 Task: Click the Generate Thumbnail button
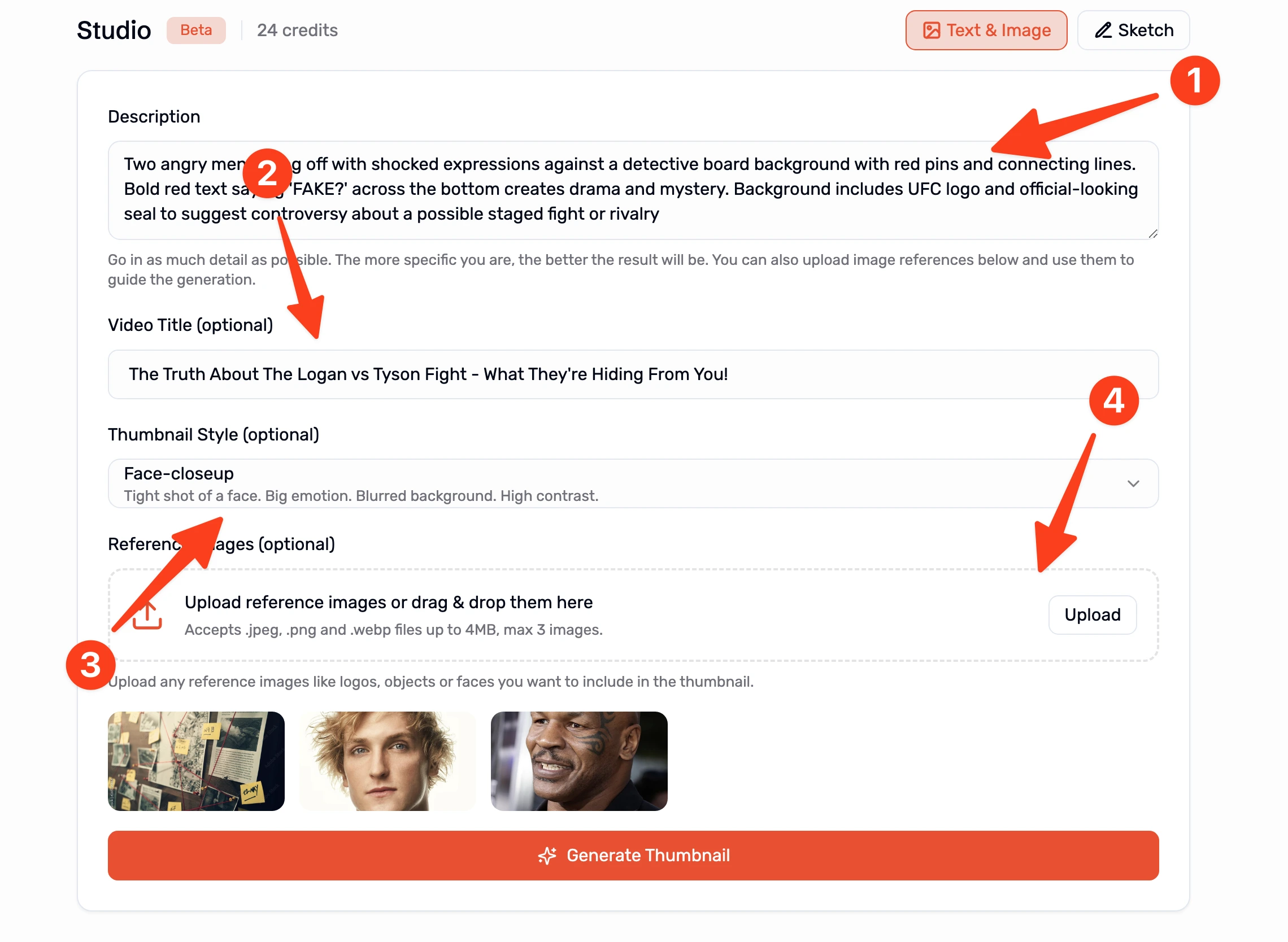pyautogui.click(x=633, y=856)
